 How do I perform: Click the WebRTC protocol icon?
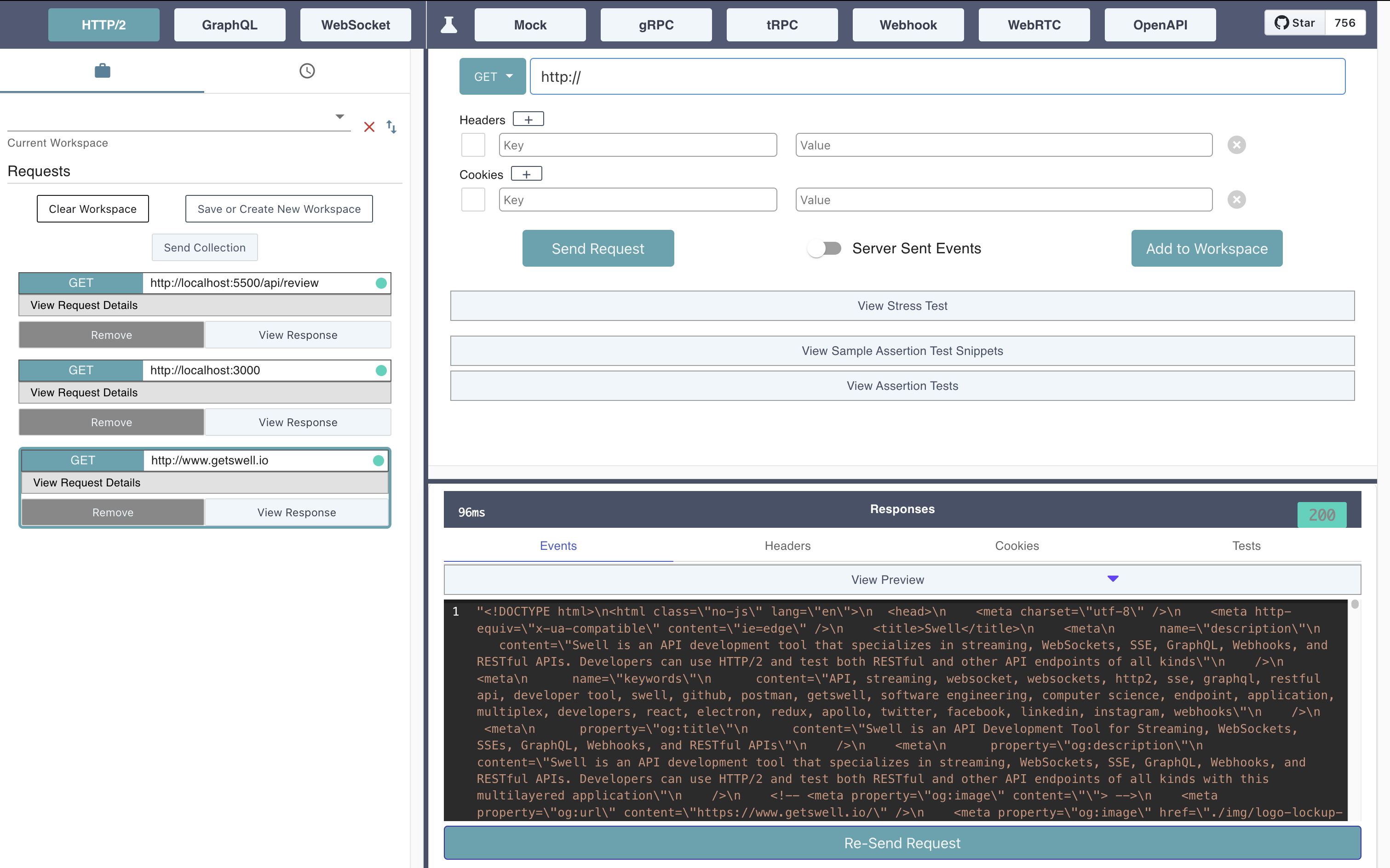[1034, 24]
